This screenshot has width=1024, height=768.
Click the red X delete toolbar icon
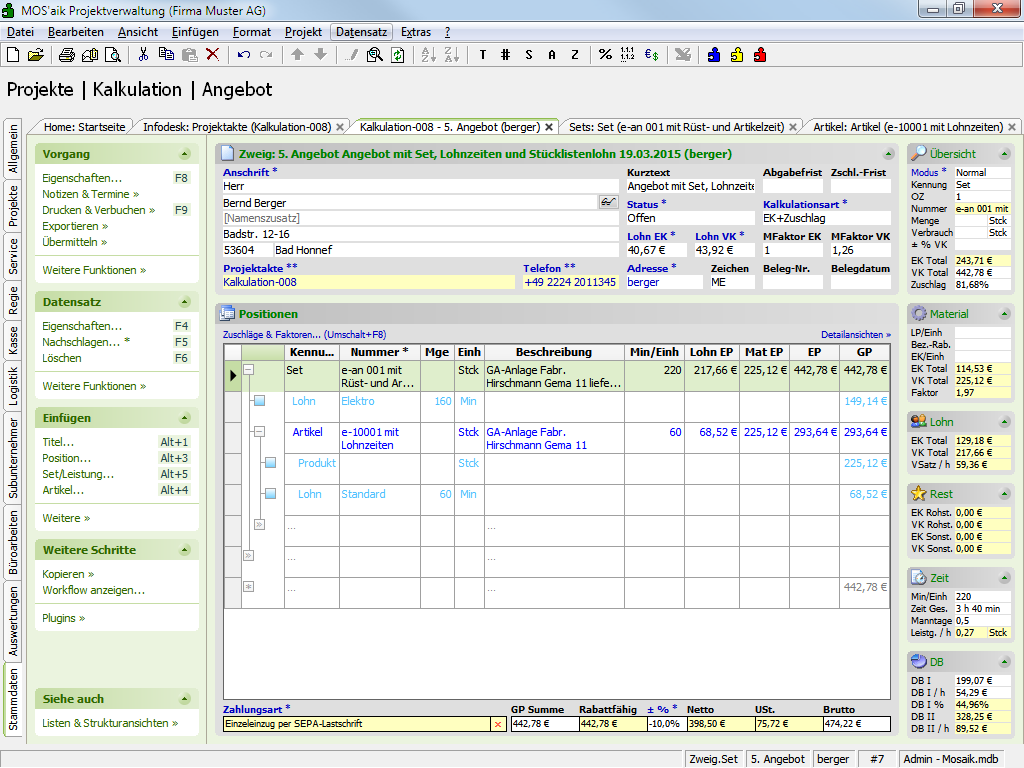(x=213, y=55)
